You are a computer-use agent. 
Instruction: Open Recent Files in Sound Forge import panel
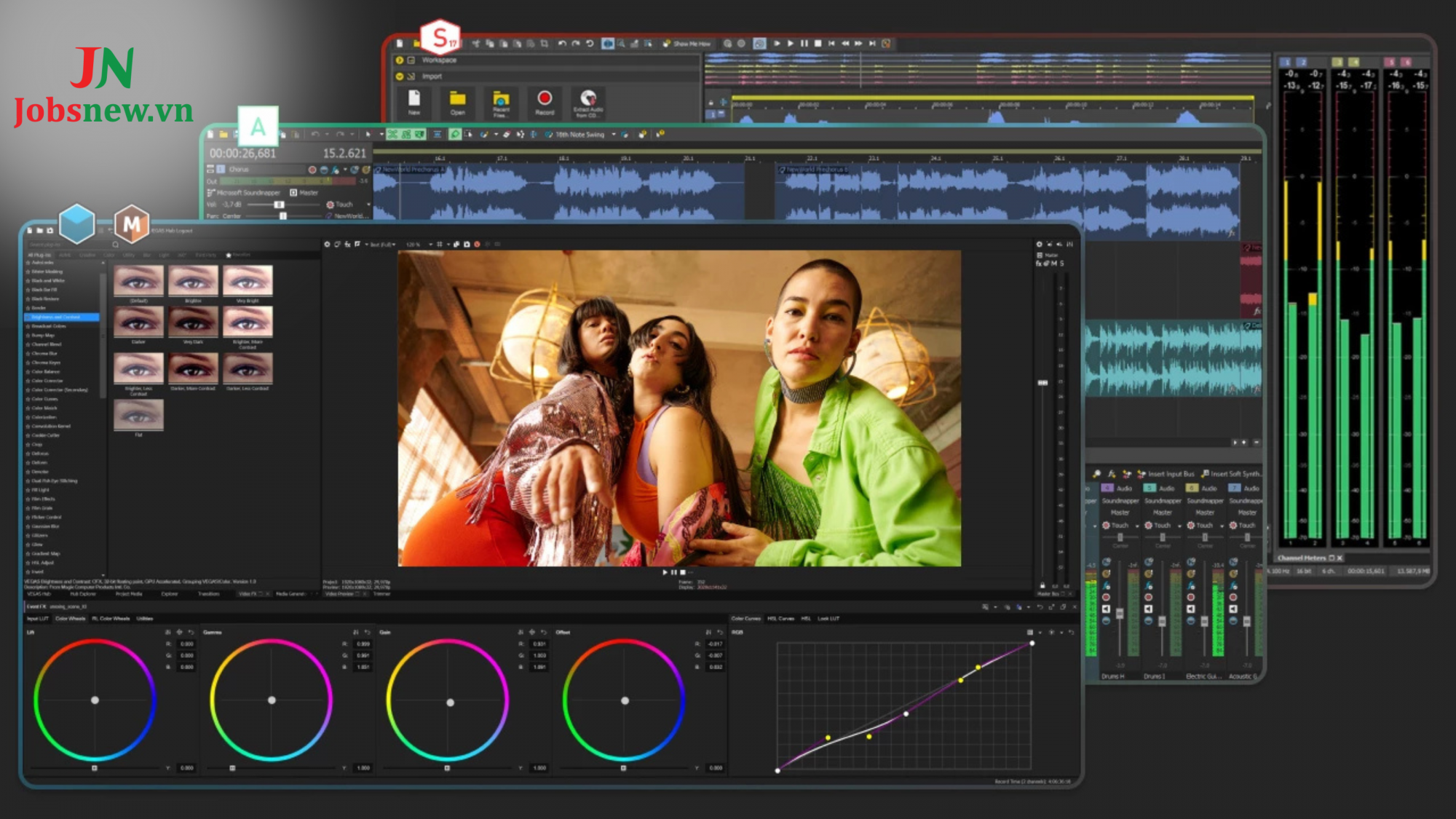(501, 103)
